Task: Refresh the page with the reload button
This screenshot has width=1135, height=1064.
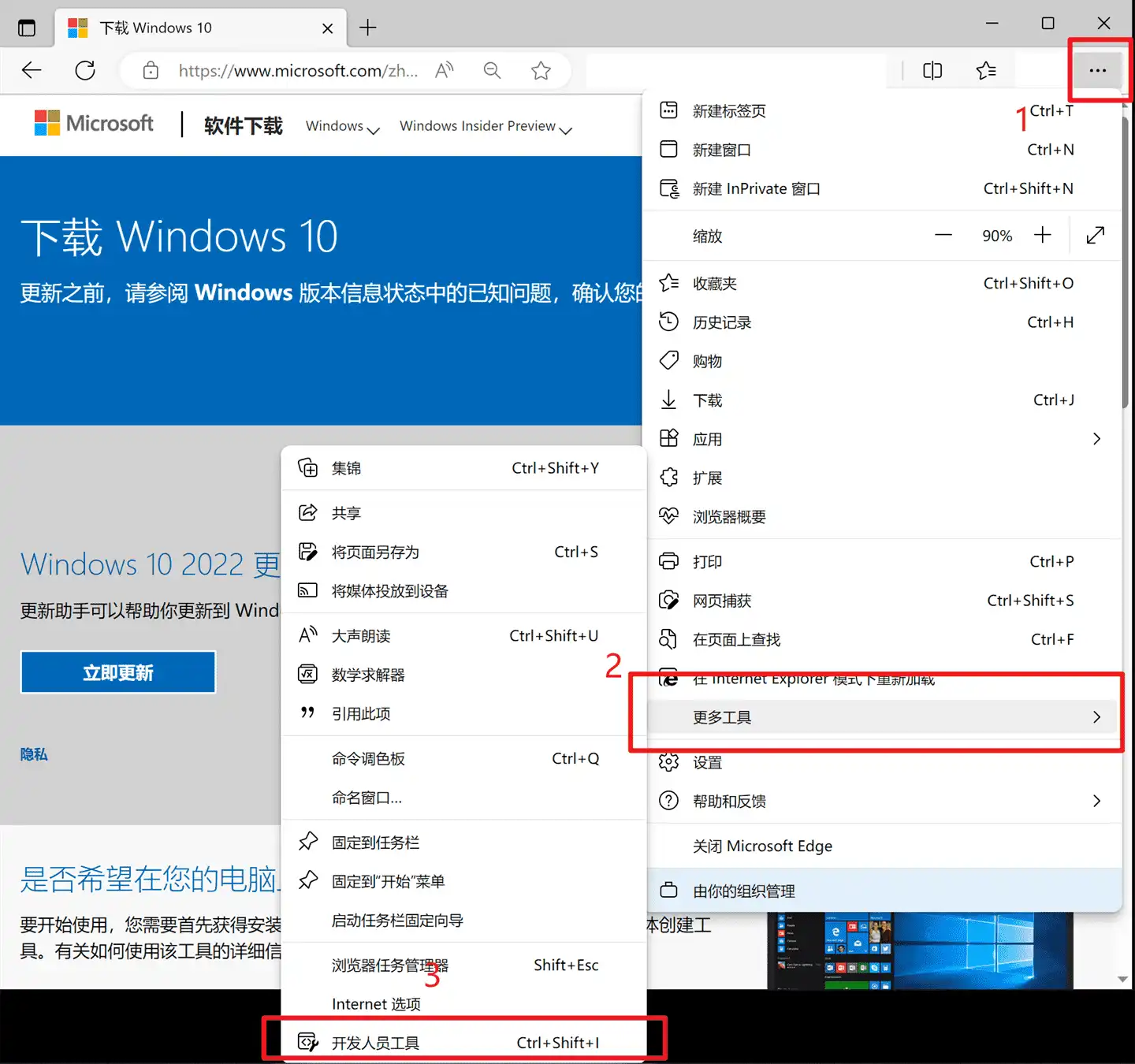Action: 85,71
